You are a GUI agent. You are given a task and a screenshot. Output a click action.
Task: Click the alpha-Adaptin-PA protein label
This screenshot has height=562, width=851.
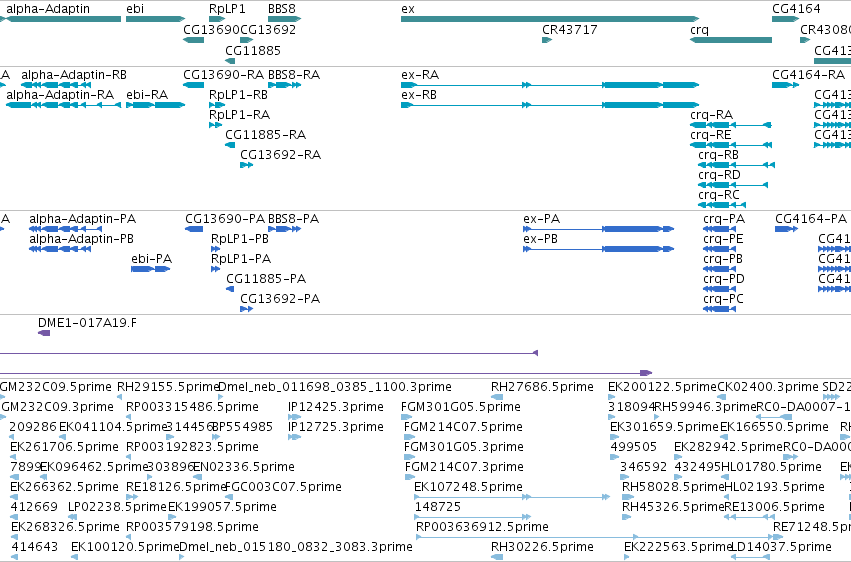click(82, 219)
